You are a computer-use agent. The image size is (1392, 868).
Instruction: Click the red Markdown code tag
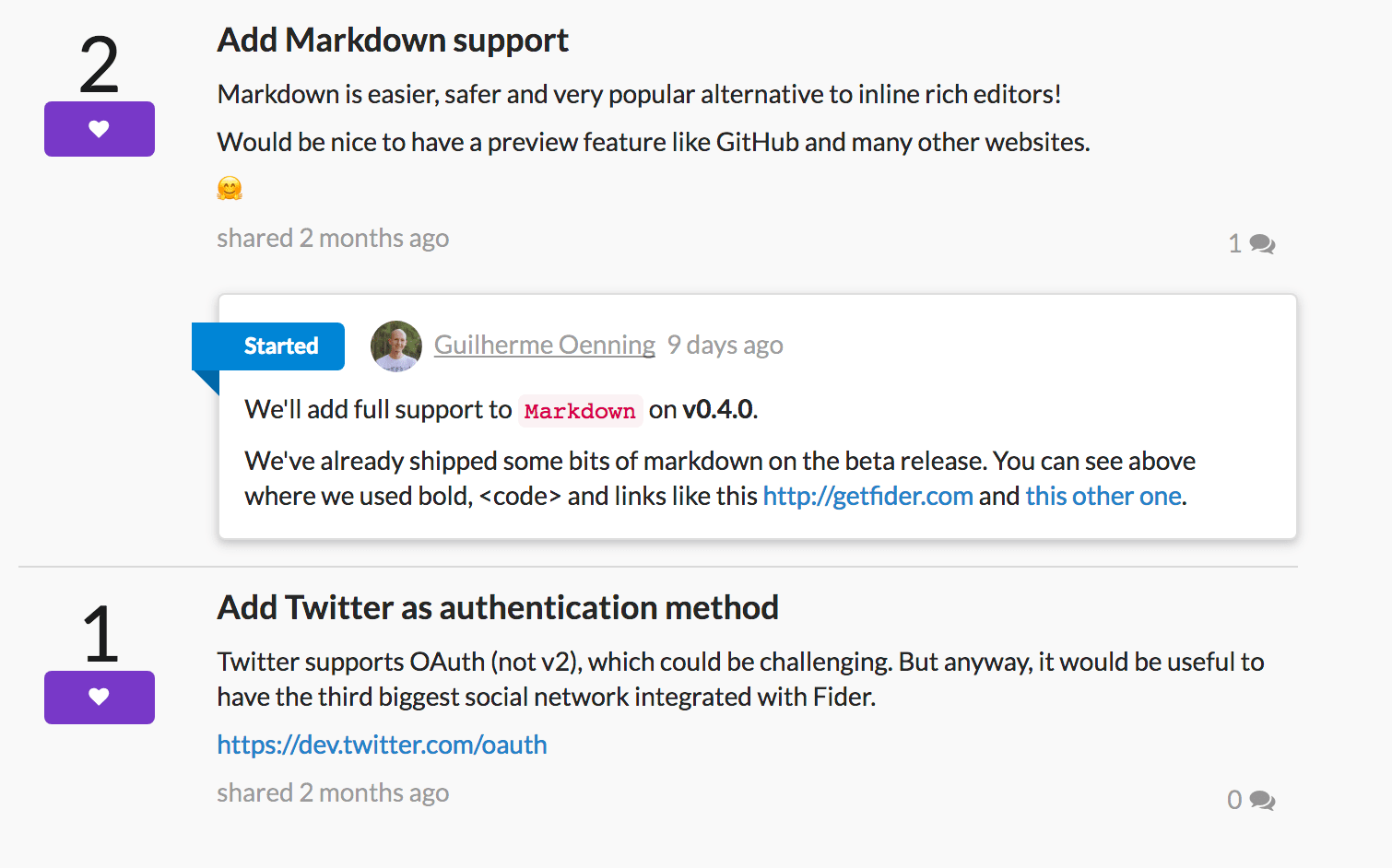pos(580,411)
